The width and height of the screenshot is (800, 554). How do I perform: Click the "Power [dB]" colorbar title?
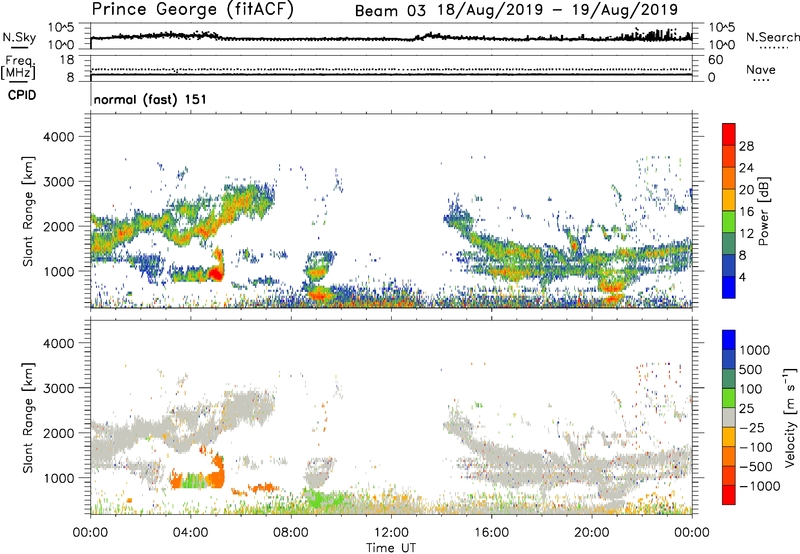pyautogui.click(x=763, y=211)
